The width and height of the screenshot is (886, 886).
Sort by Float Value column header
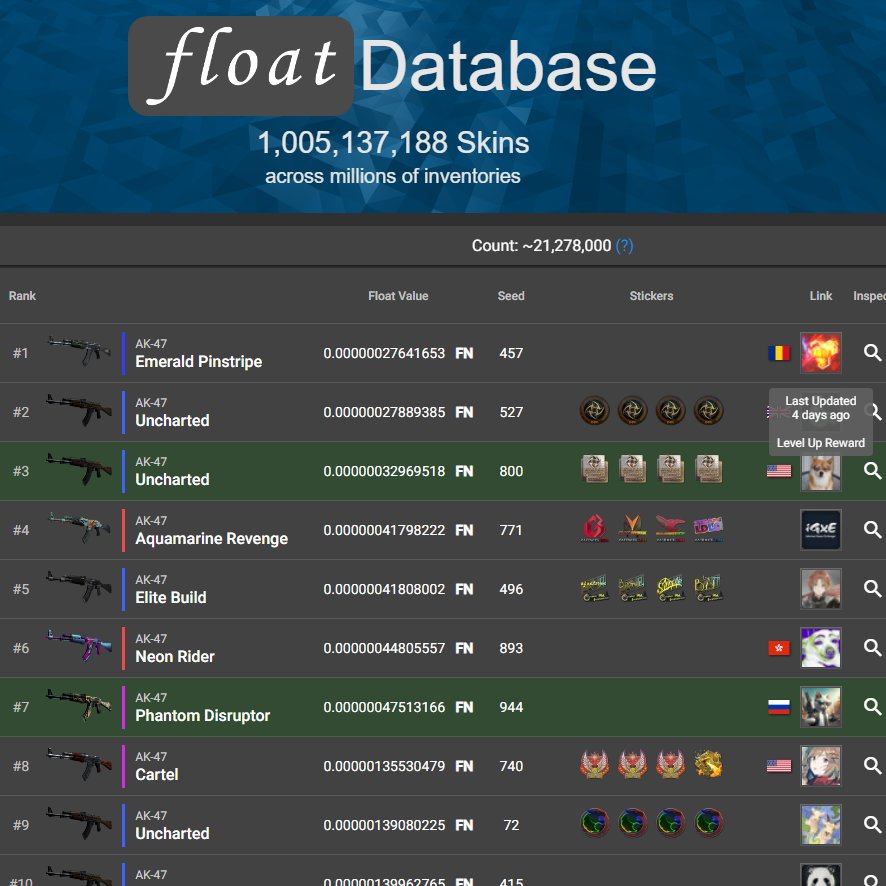coord(398,296)
